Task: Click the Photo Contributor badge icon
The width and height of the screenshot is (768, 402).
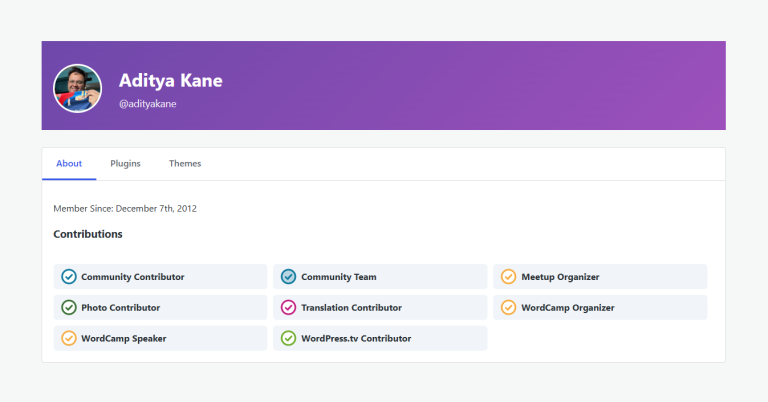Action: [x=69, y=308]
